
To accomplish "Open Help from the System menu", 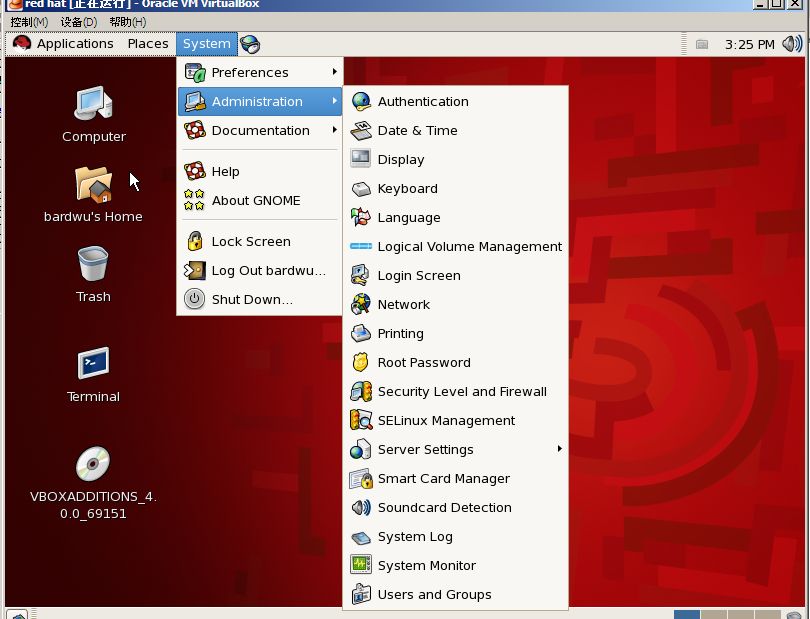I will (x=260, y=171).
